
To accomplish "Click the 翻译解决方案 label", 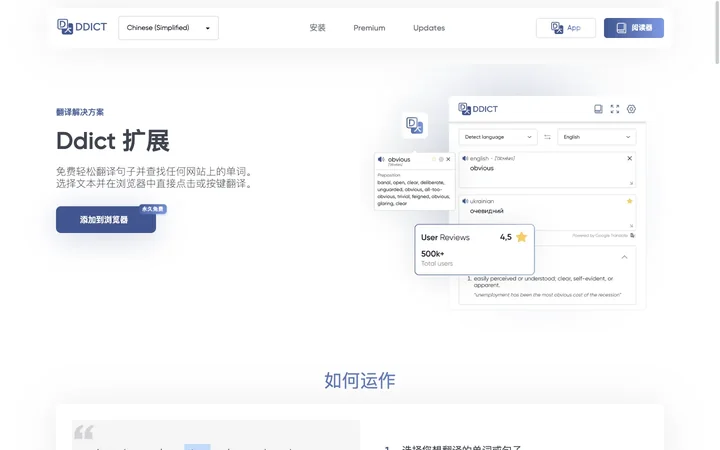I will 80,112.
